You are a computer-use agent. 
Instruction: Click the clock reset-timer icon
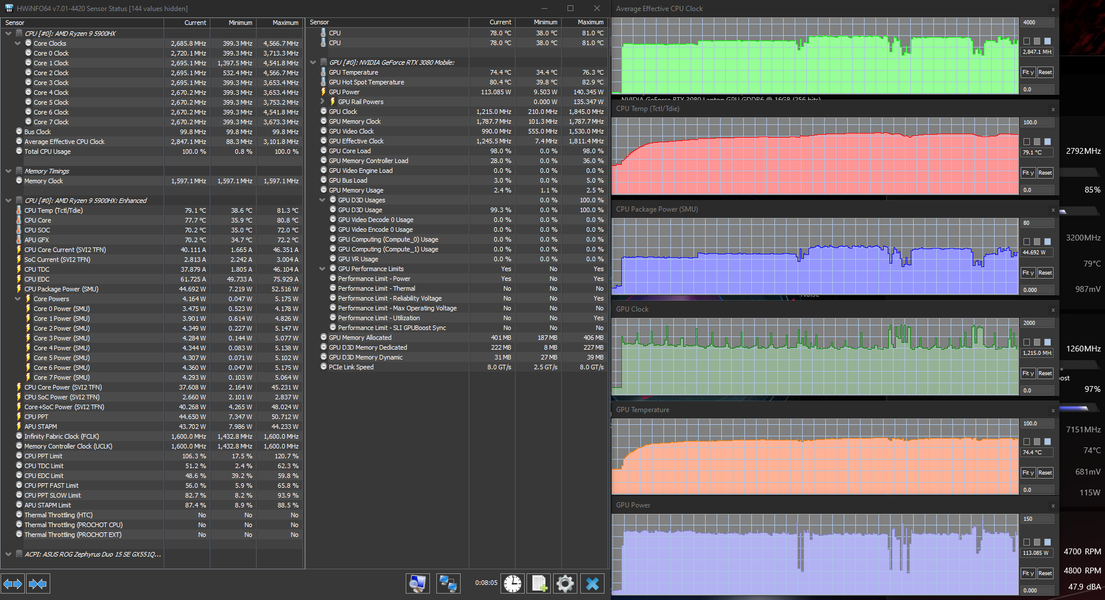pyautogui.click(x=512, y=584)
